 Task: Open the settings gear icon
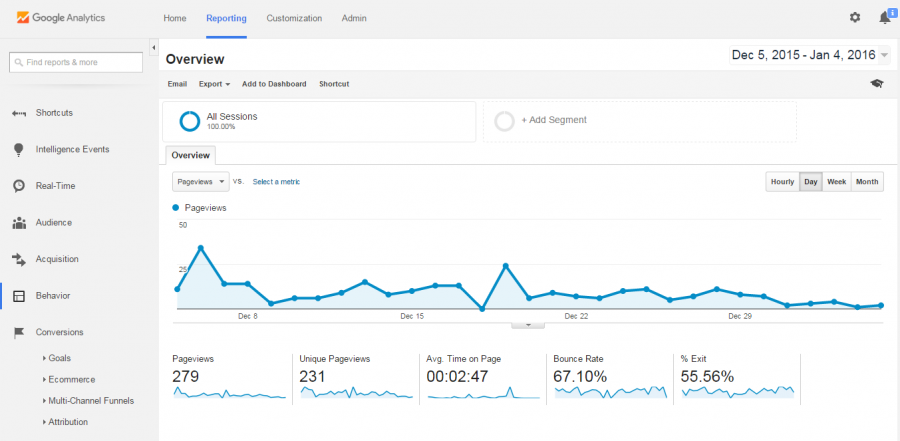855,18
